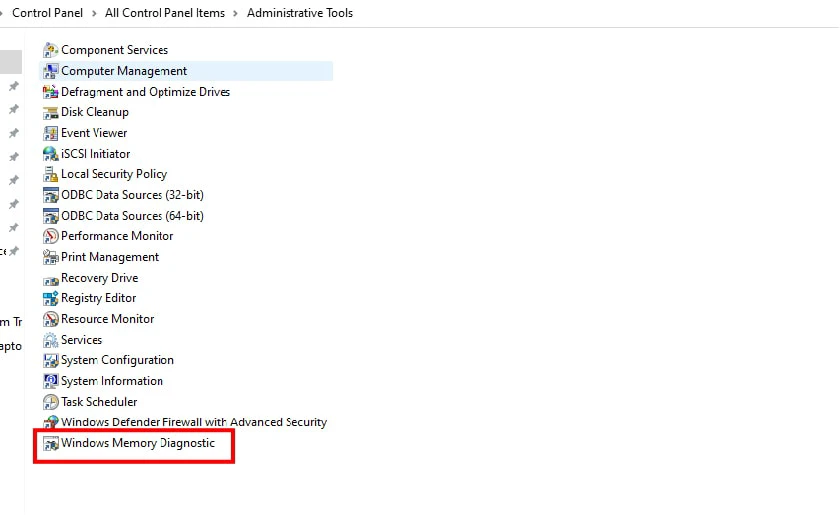This screenshot has width=840, height=515.
Task: Select the Print Management label
Action: coord(110,257)
